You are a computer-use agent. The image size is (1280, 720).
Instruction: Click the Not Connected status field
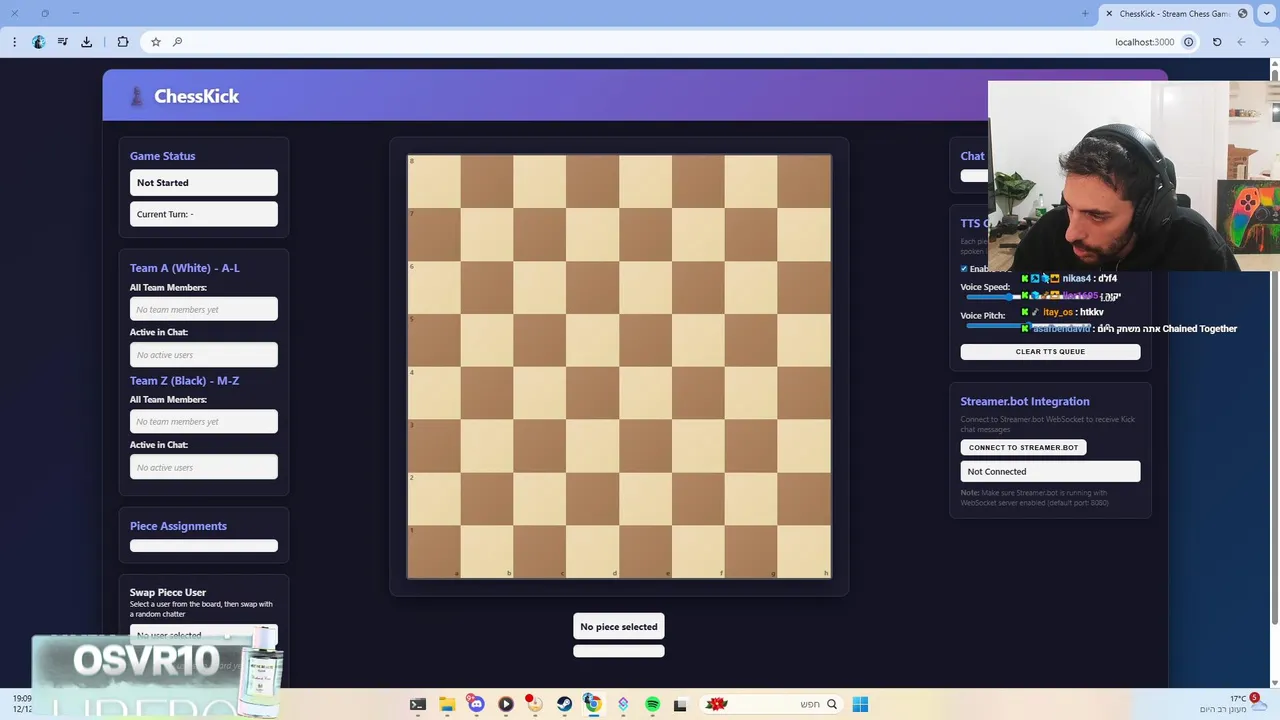(1050, 471)
